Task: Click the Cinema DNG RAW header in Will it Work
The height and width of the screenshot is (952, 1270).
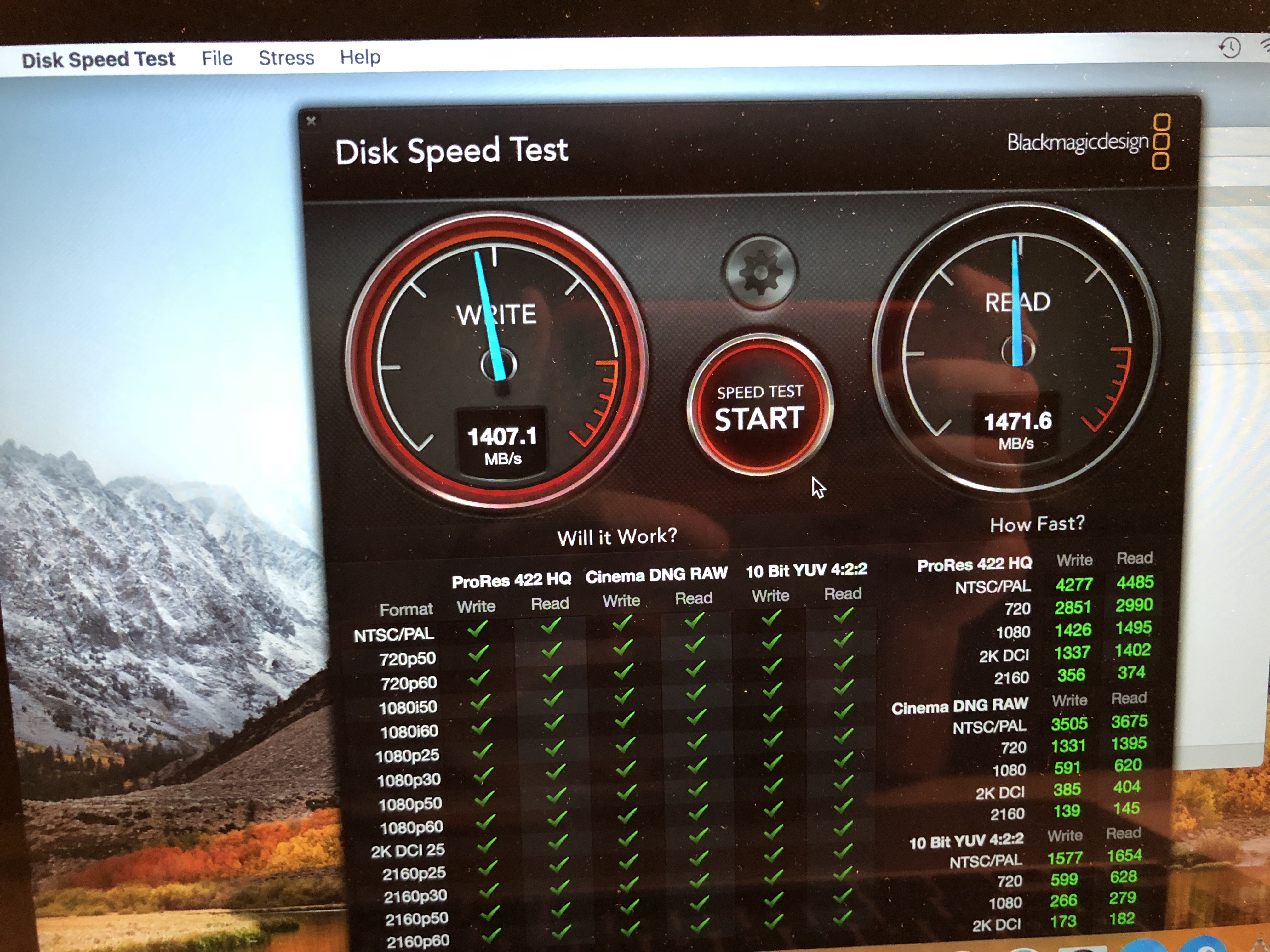Action: (x=656, y=575)
